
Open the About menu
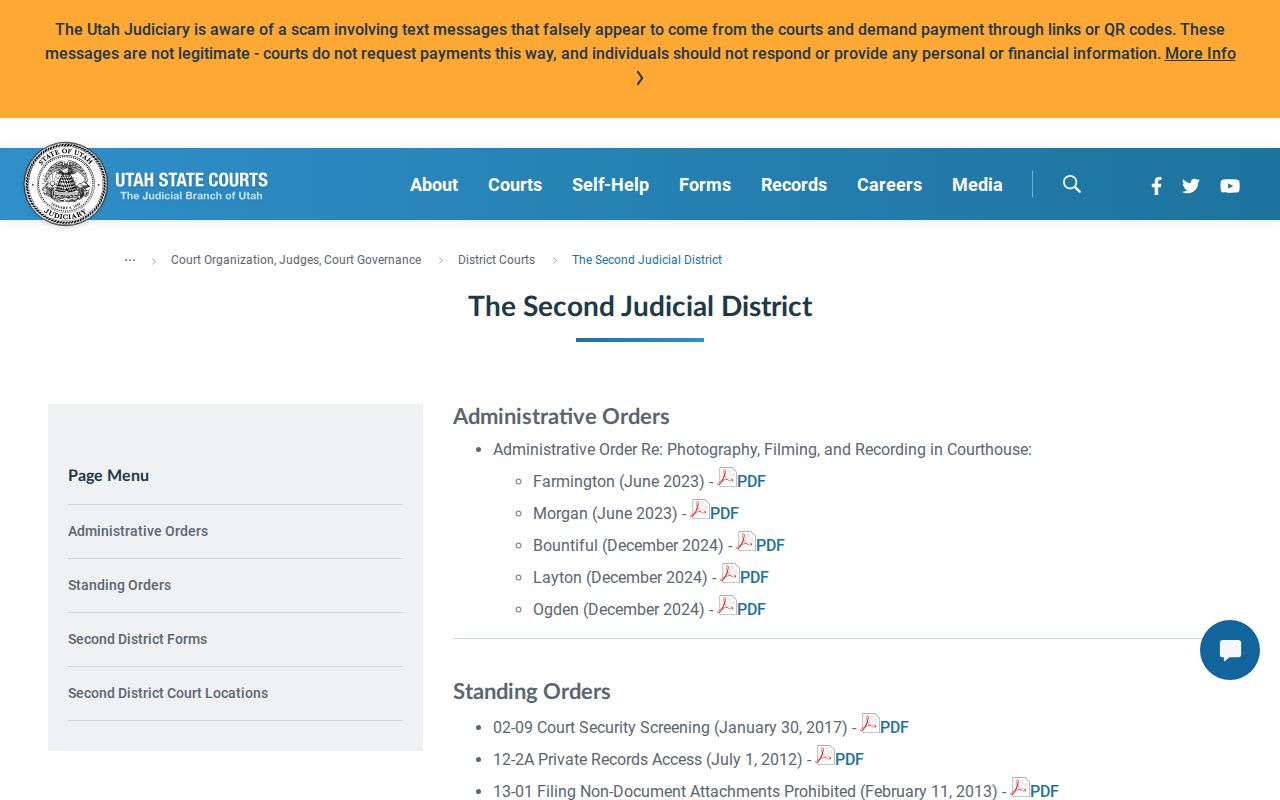(434, 185)
